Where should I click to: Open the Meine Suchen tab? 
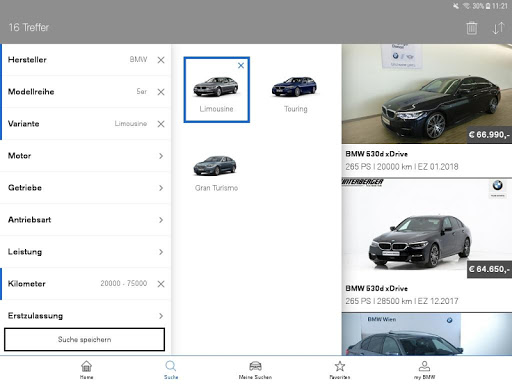click(255, 370)
